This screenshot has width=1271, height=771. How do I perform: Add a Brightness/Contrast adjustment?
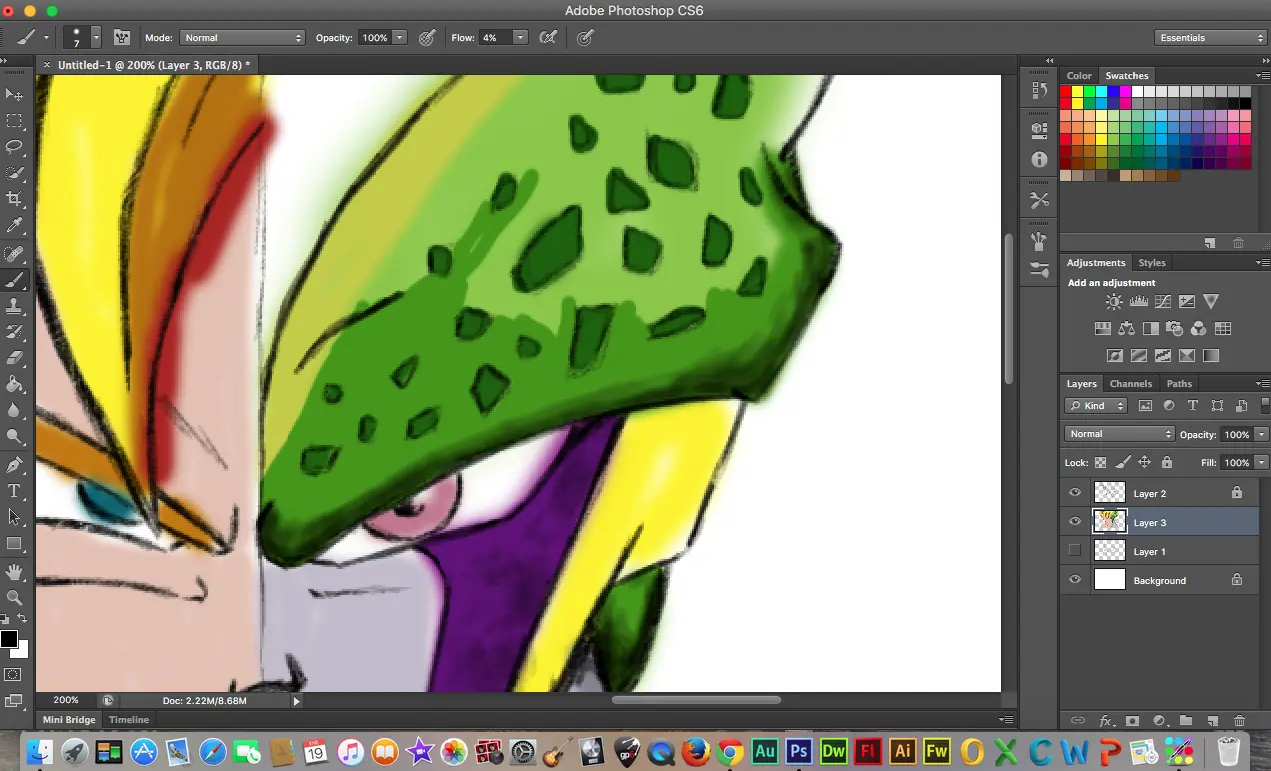tap(1113, 302)
